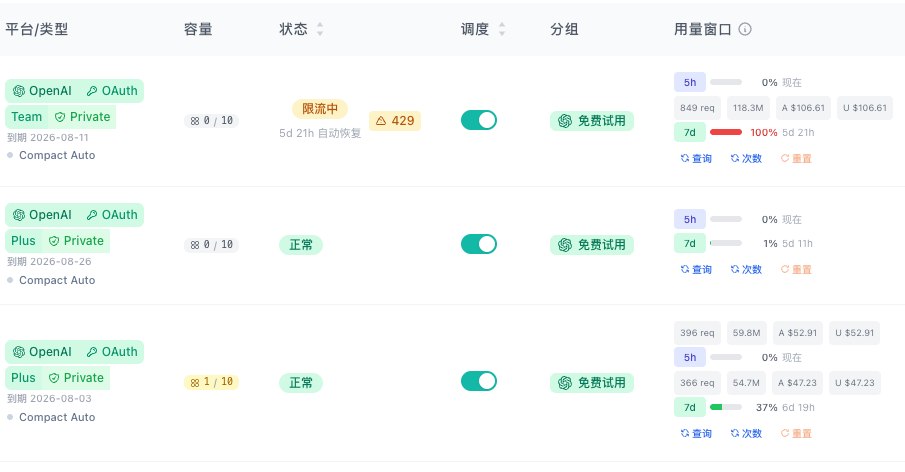Click the Private shield badge in the third row

76,377
